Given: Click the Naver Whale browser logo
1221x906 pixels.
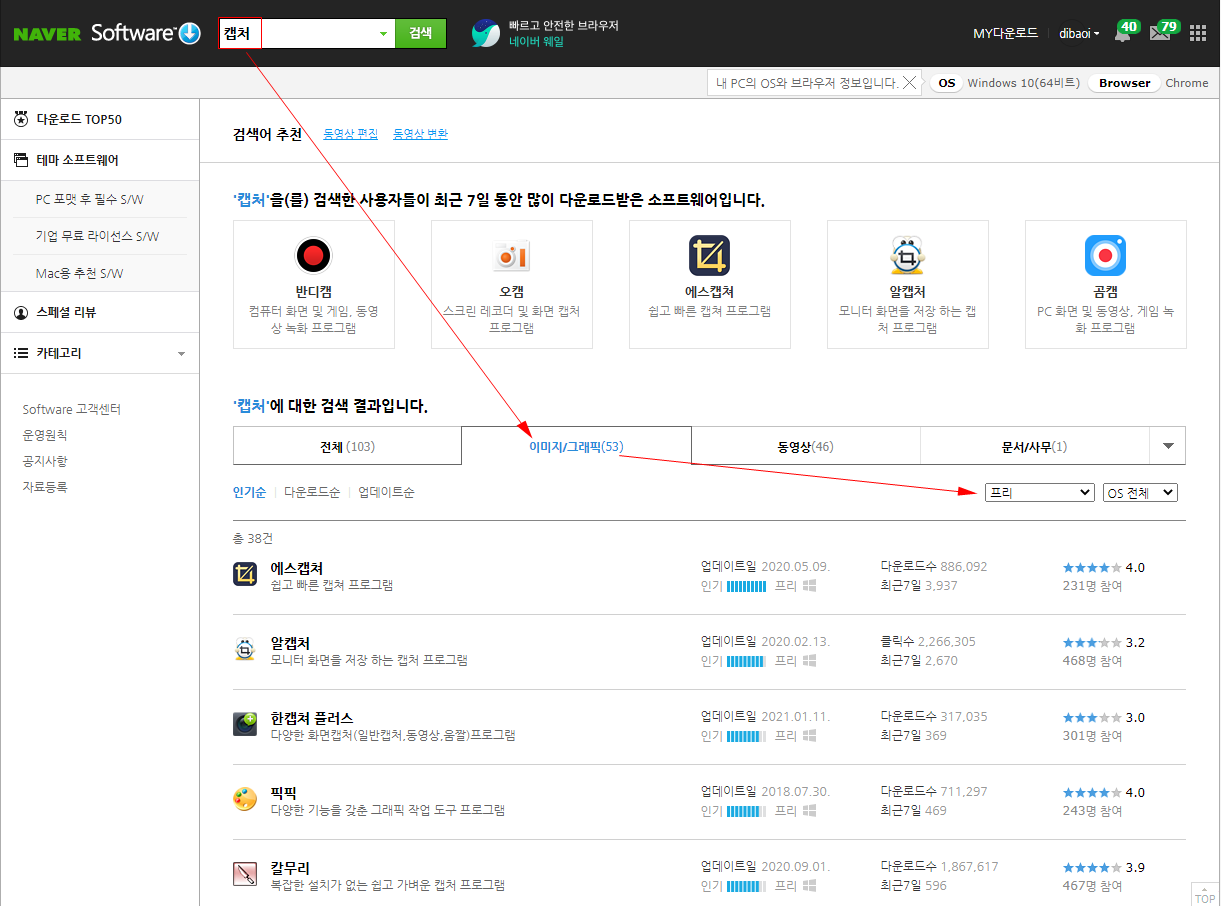Looking at the screenshot, I should tap(486, 33).
